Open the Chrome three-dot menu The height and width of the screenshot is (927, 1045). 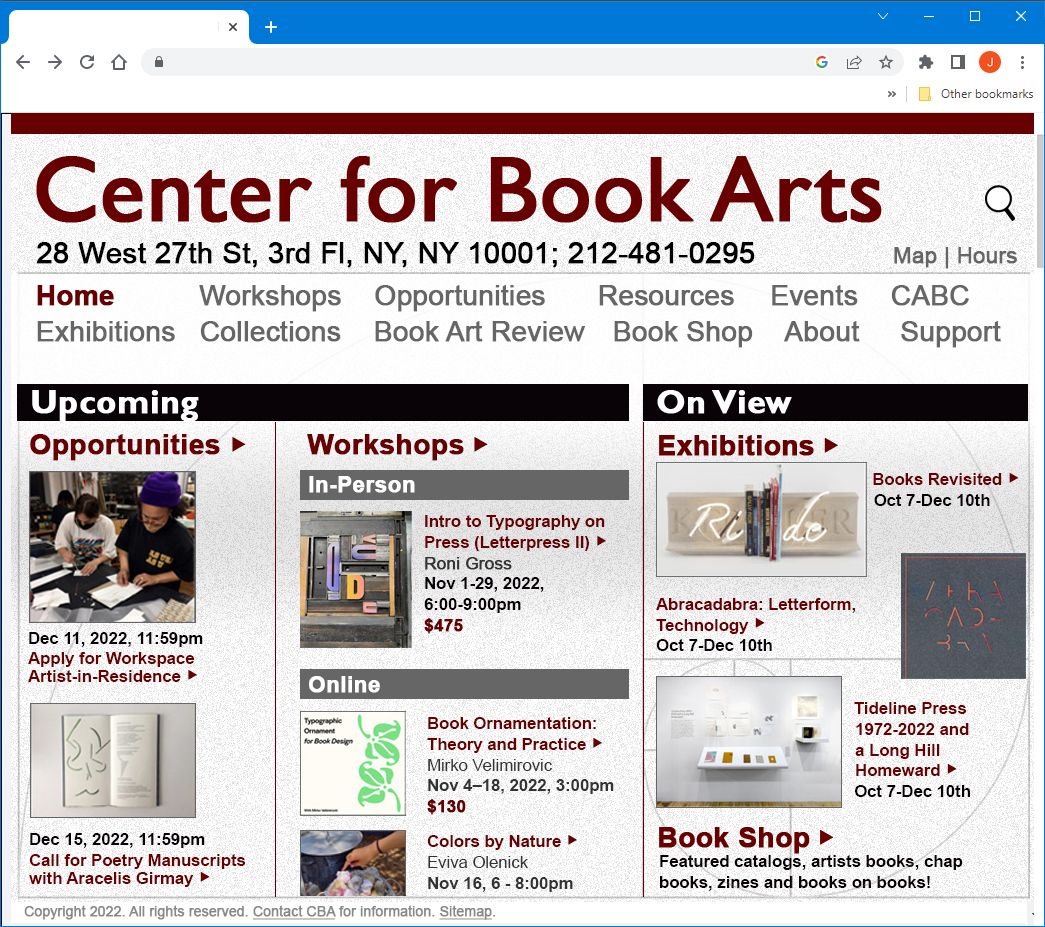(1022, 62)
